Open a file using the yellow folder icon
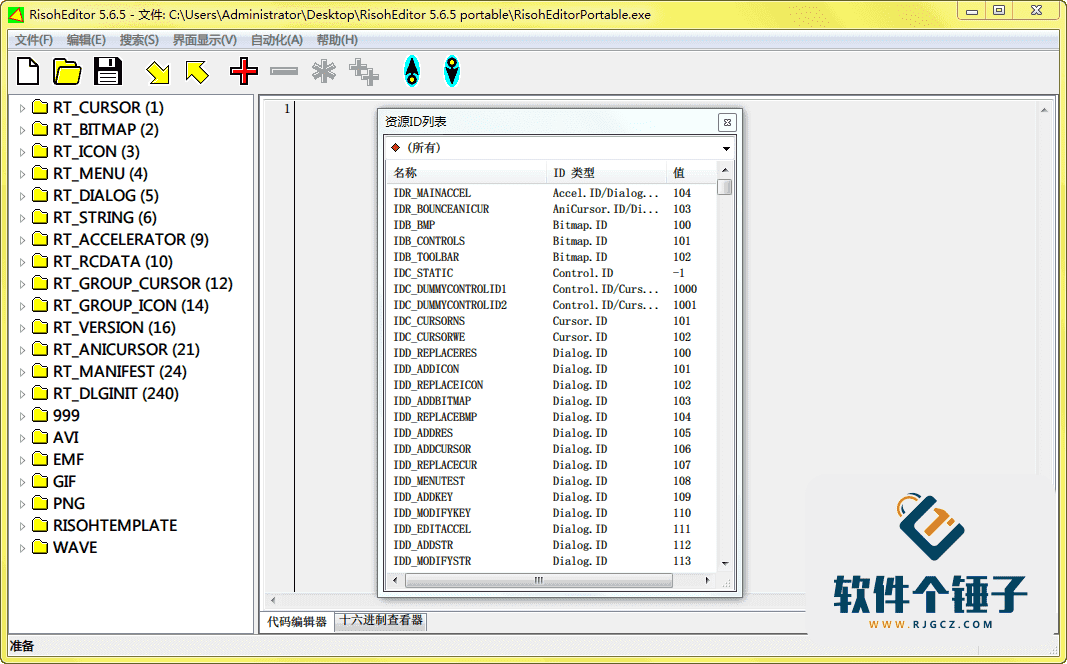 pos(67,71)
